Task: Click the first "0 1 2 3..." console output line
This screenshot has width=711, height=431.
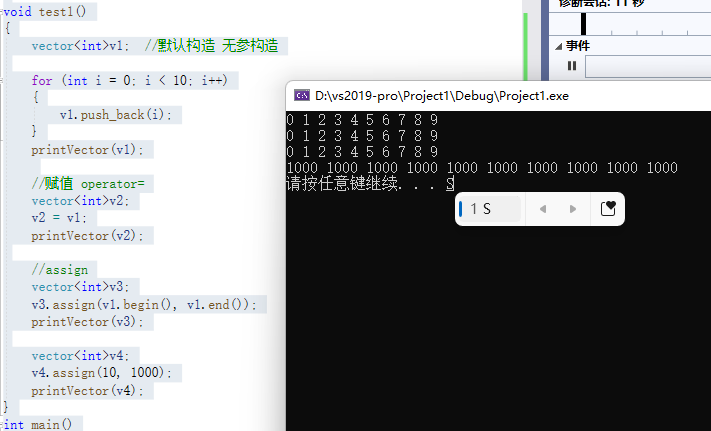Action: (x=363, y=120)
